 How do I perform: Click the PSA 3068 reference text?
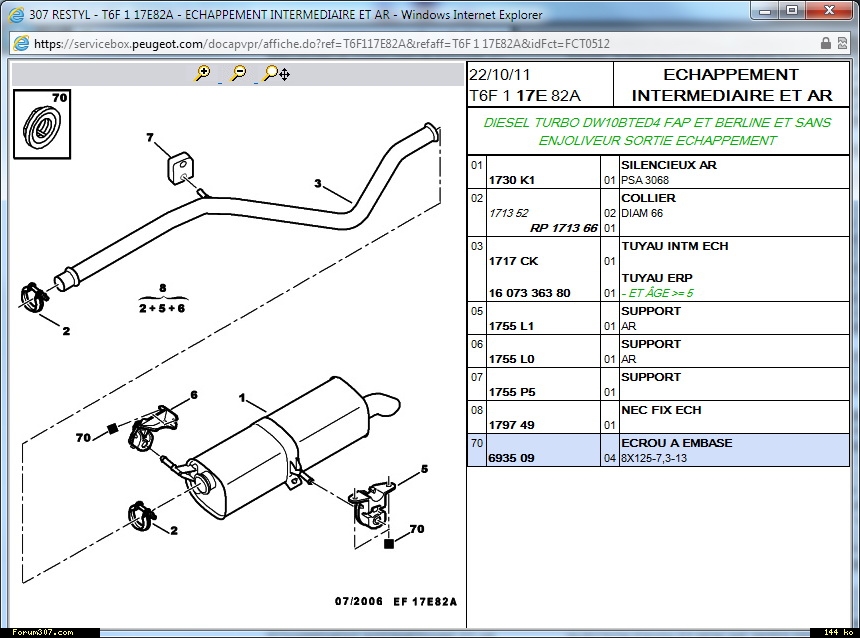[x=645, y=180]
